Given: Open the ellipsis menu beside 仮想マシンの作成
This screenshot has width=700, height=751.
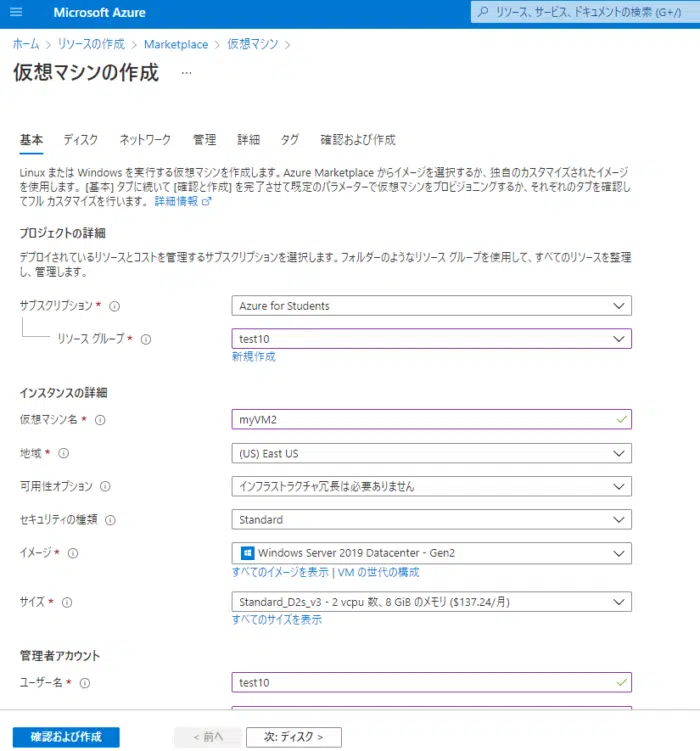Looking at the screenshot, I should click(x=186, y=73).
